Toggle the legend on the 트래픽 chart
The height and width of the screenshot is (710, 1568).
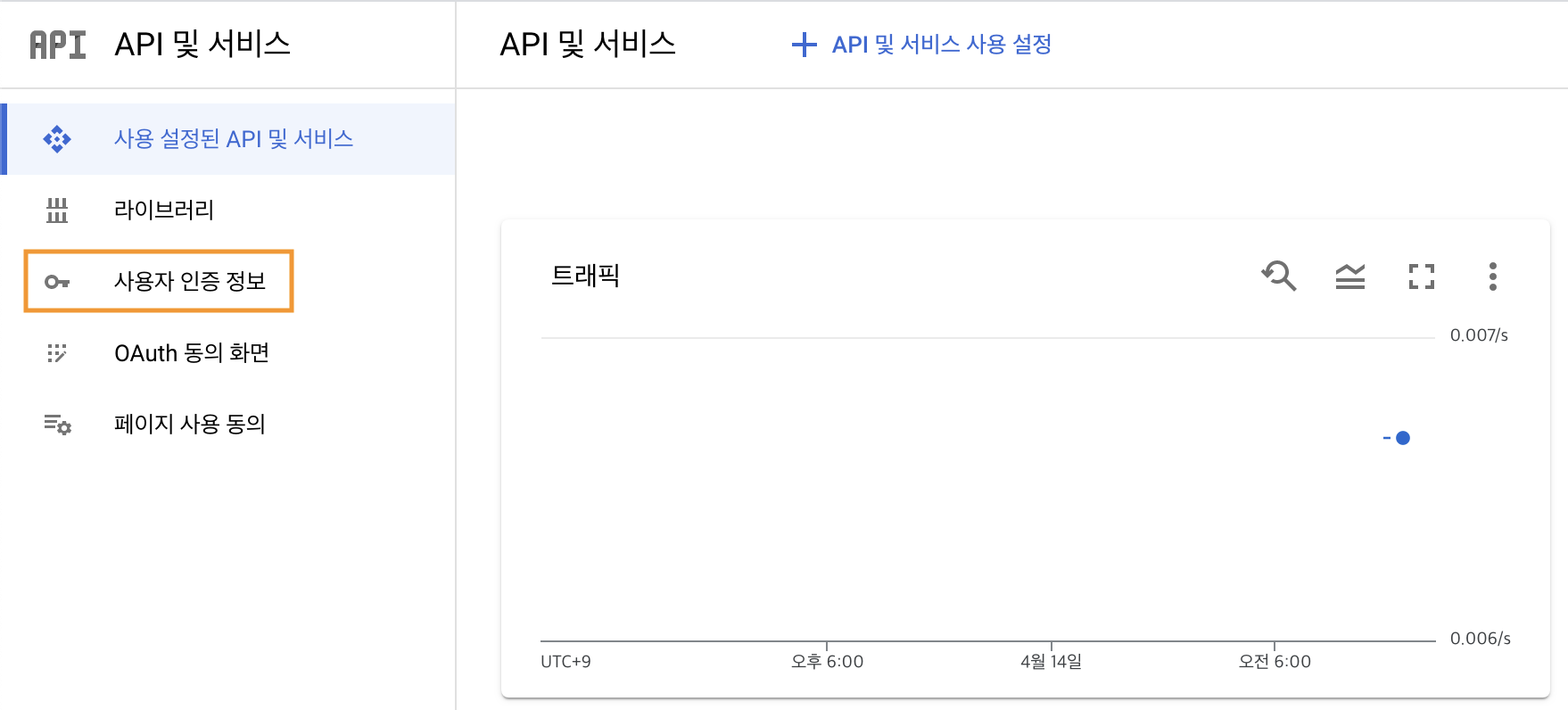1349,277
